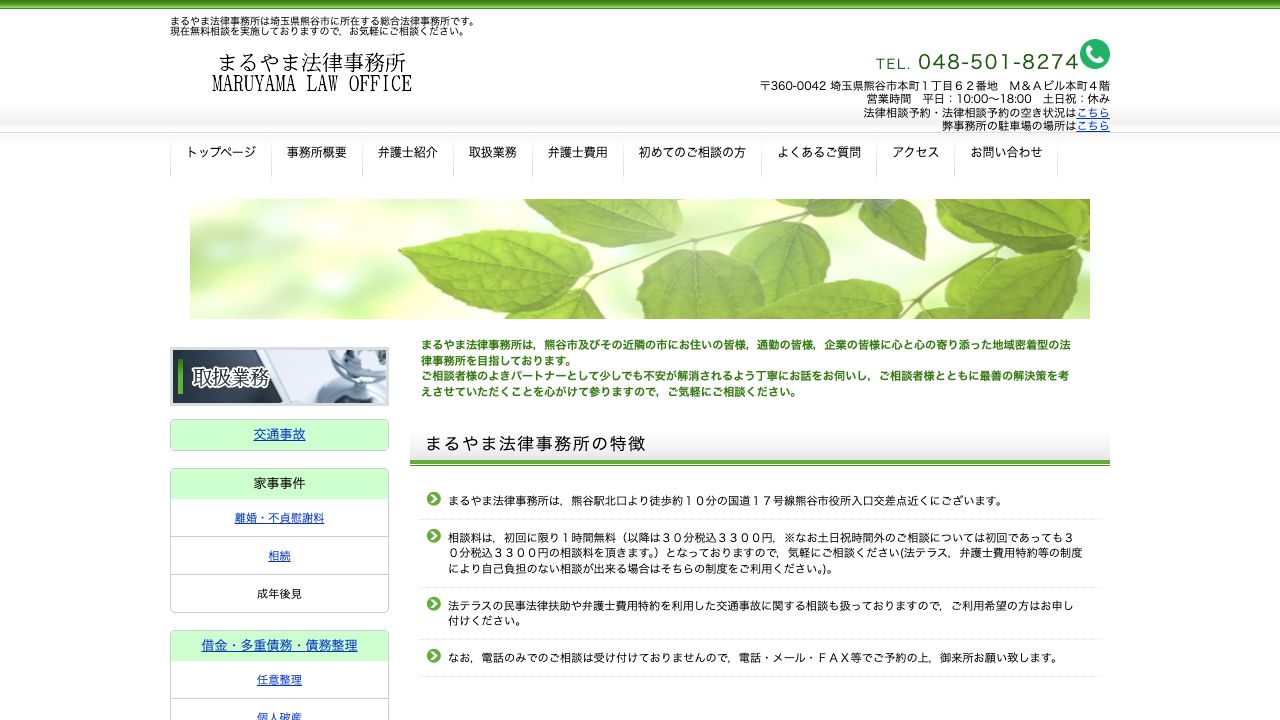The height and width of the screenshot is (720, 1280).
Task: Click the こちら link for parking location
Action: click(1095, 125)
